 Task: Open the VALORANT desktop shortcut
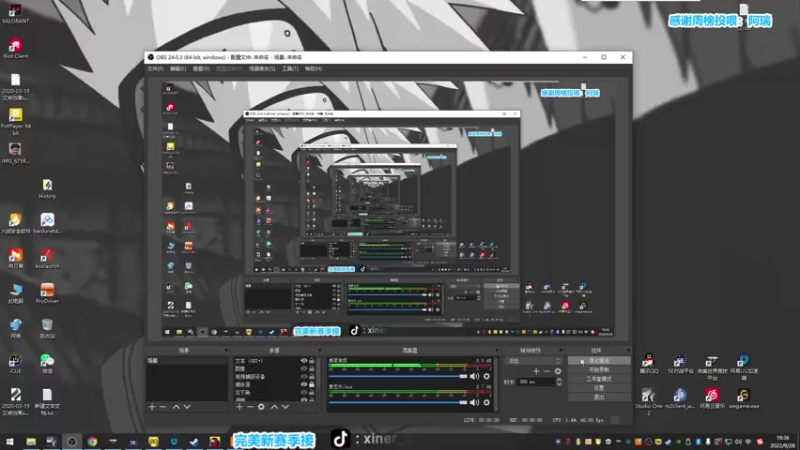click(15, 14)
